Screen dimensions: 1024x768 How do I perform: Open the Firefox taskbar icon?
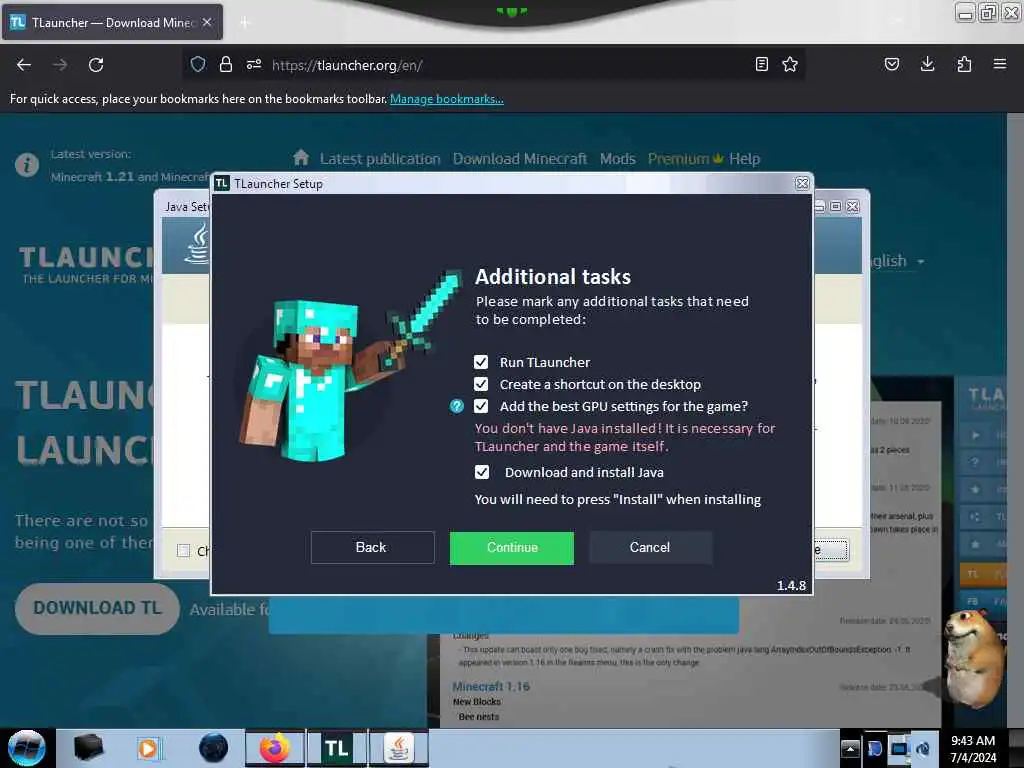275,748
